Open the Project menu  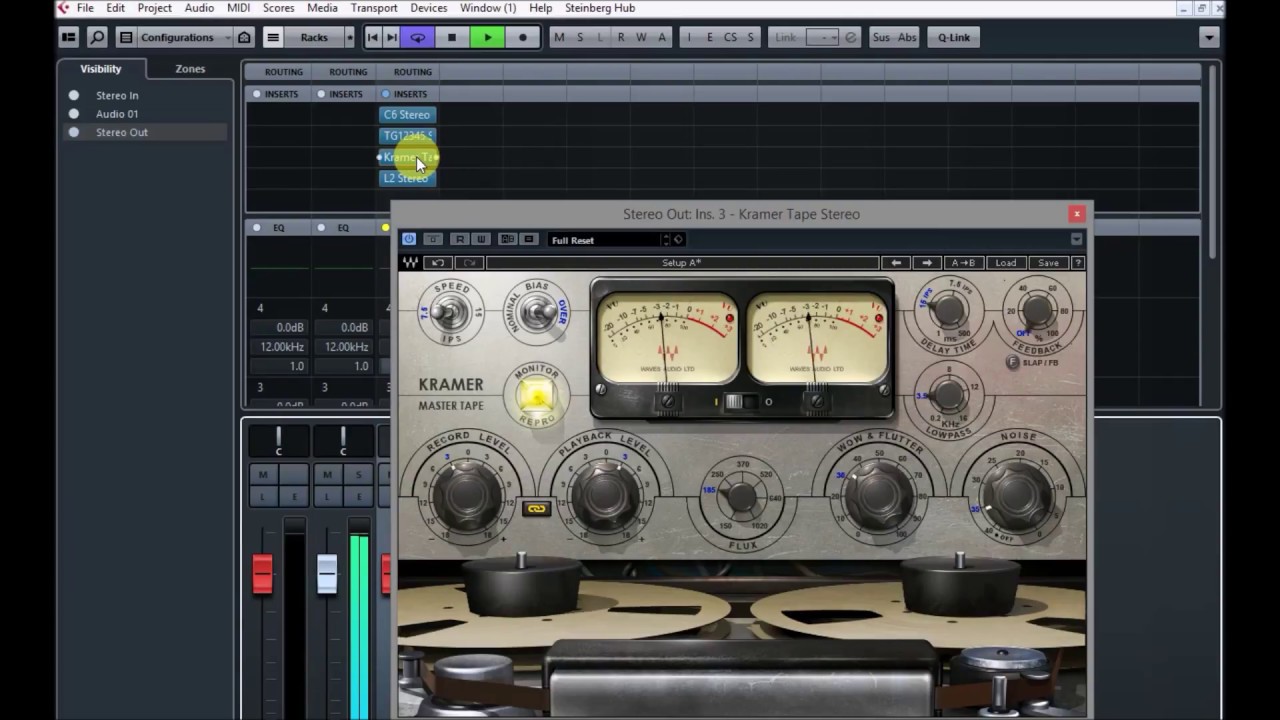tap(154, 8)
